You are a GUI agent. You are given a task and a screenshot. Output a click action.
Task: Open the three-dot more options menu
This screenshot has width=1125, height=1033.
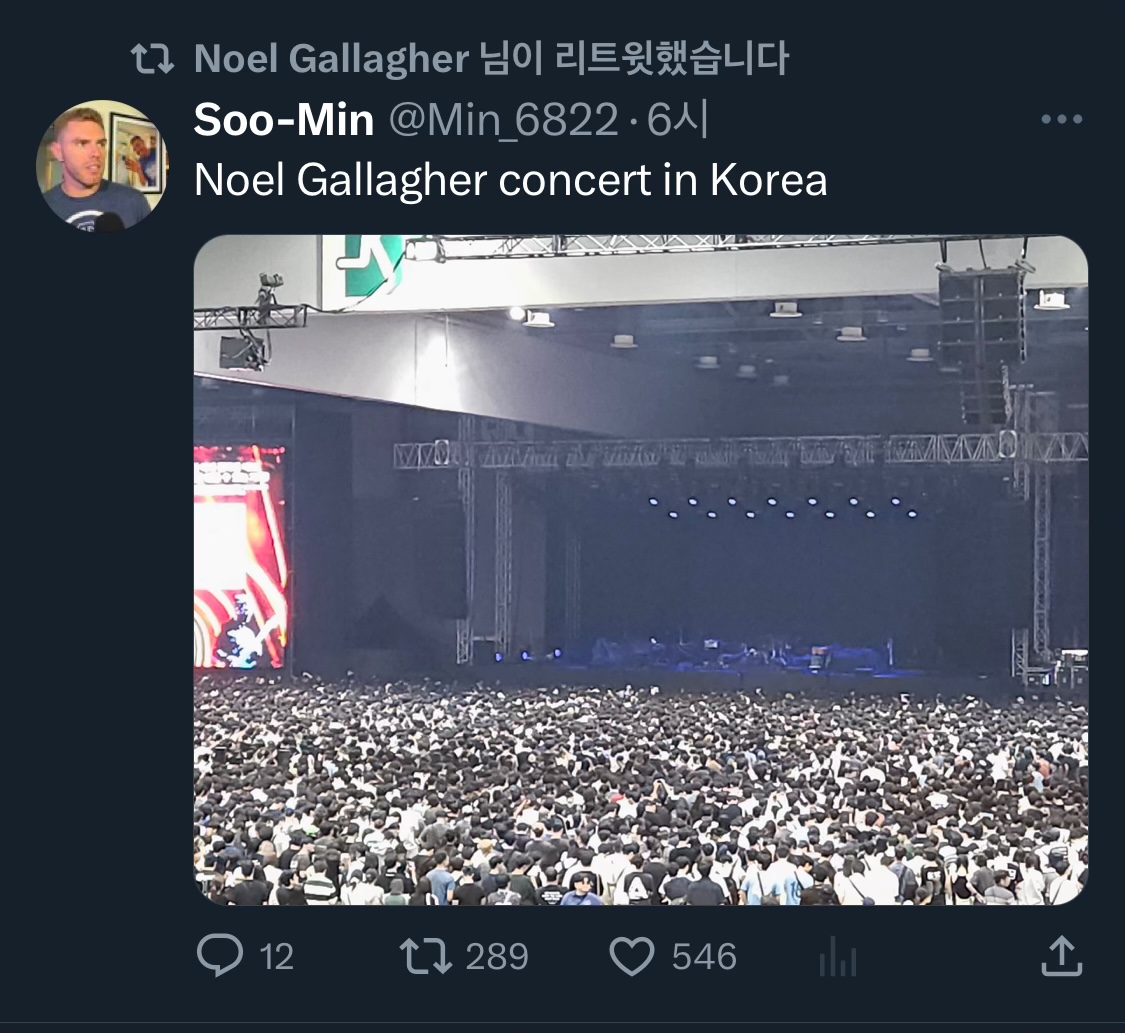click(x=1061, y=120)
